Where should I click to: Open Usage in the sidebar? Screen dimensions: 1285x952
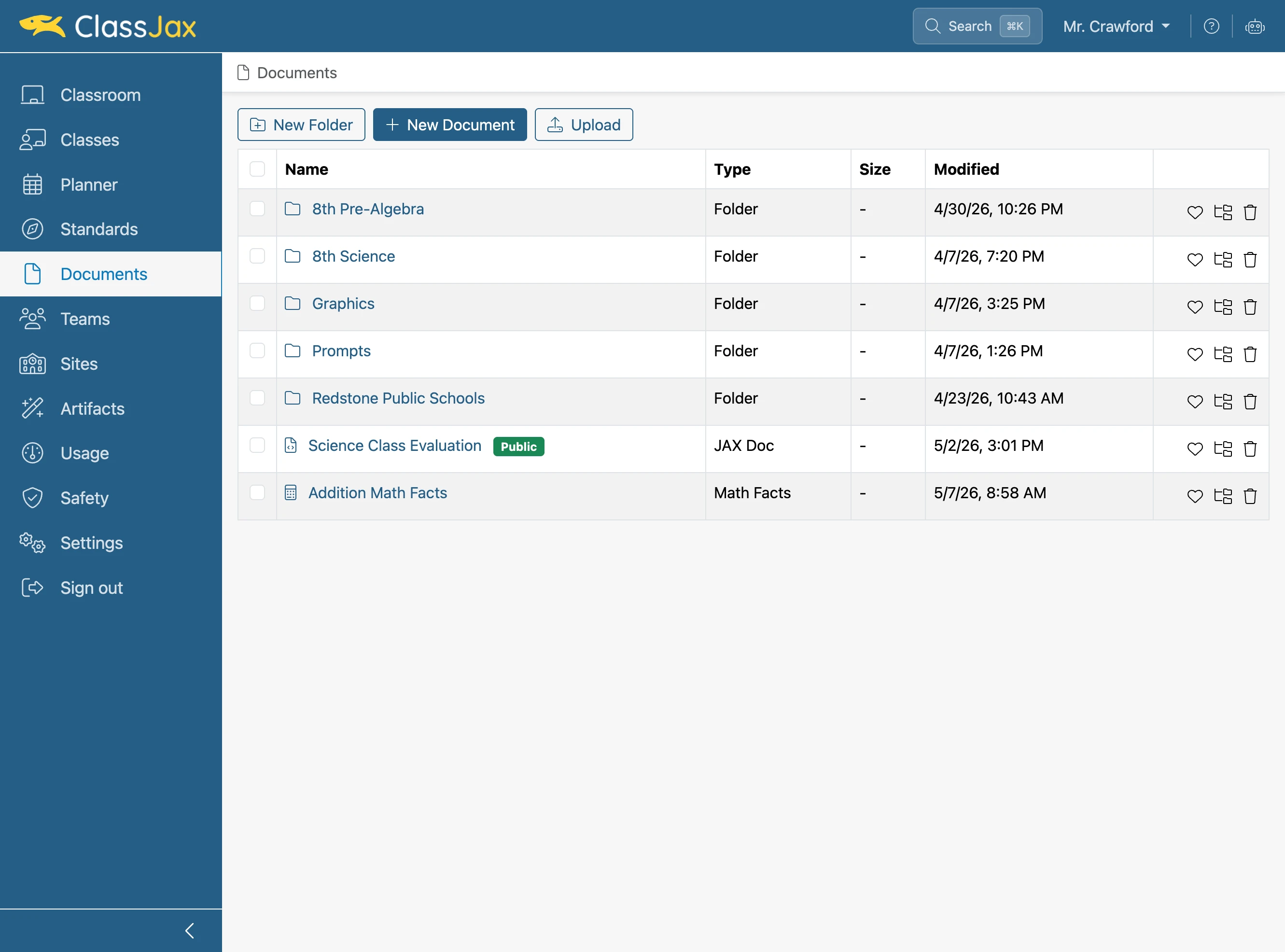(111, 453)
